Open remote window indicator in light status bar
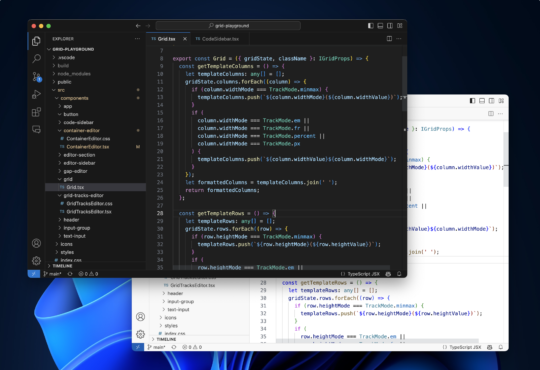This screenshot has width=540, height=370. pyautogui.click(x=138, y=347)
